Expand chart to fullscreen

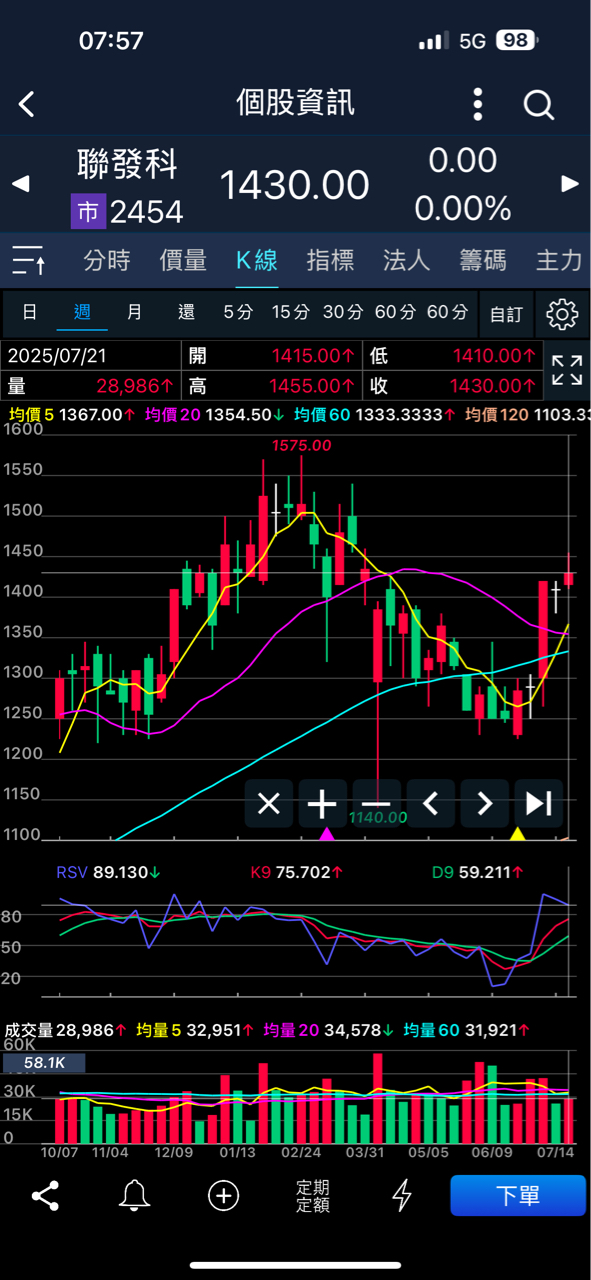point(566,370)
